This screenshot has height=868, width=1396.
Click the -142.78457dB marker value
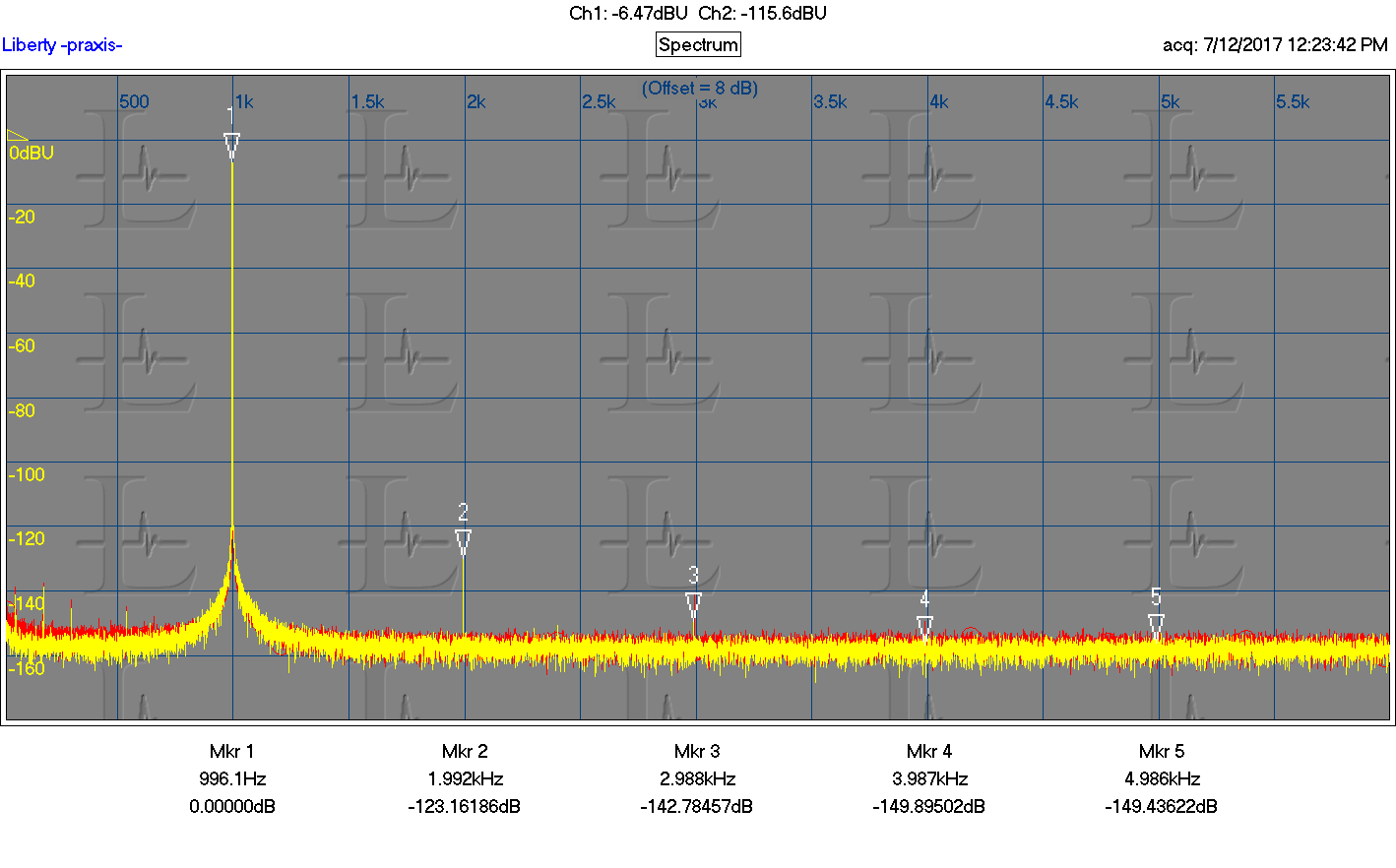697,806
